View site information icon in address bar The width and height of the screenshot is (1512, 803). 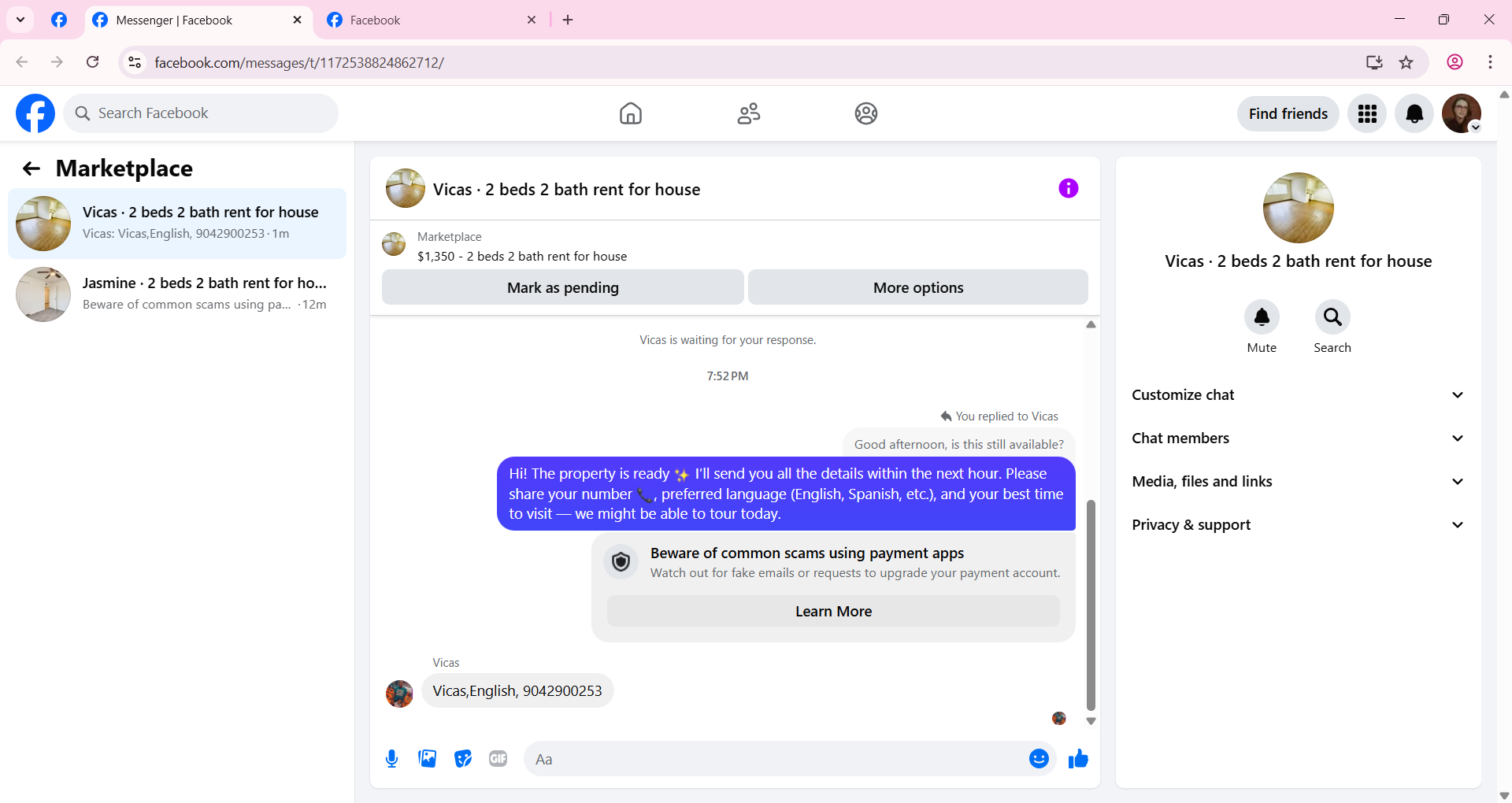click(x=135, y=62)
